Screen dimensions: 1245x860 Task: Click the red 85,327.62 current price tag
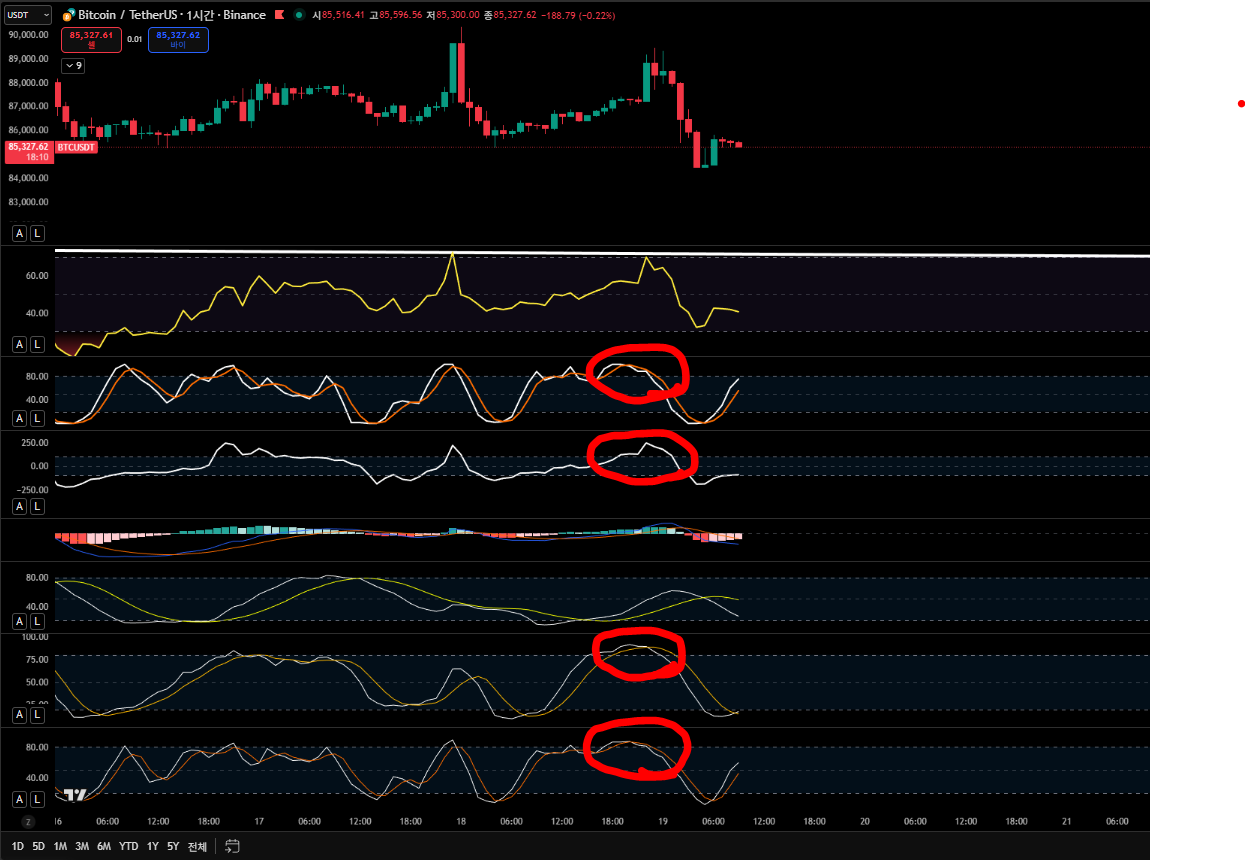(x=29, y=152)
